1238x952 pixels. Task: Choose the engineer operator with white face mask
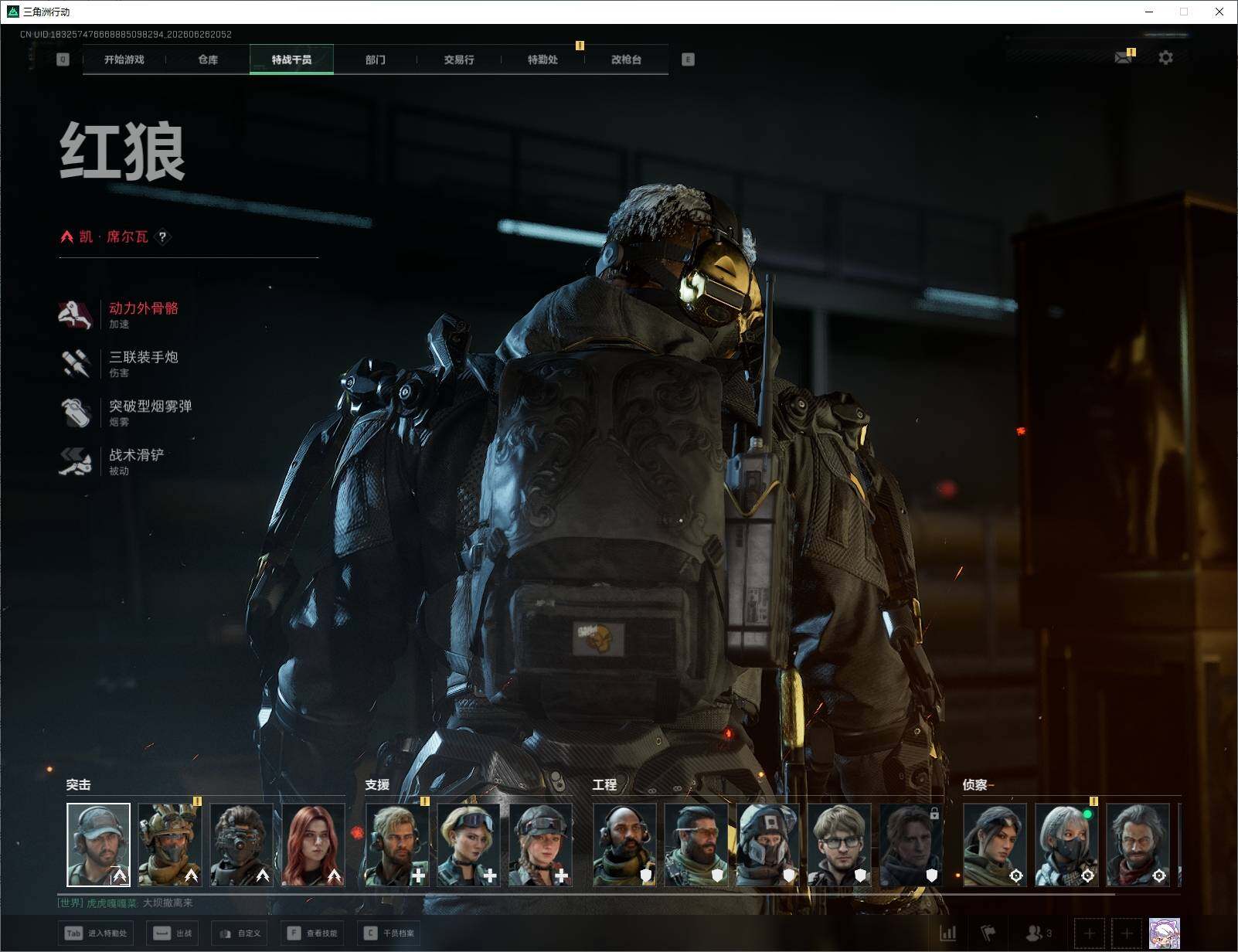tap(768, 845)
